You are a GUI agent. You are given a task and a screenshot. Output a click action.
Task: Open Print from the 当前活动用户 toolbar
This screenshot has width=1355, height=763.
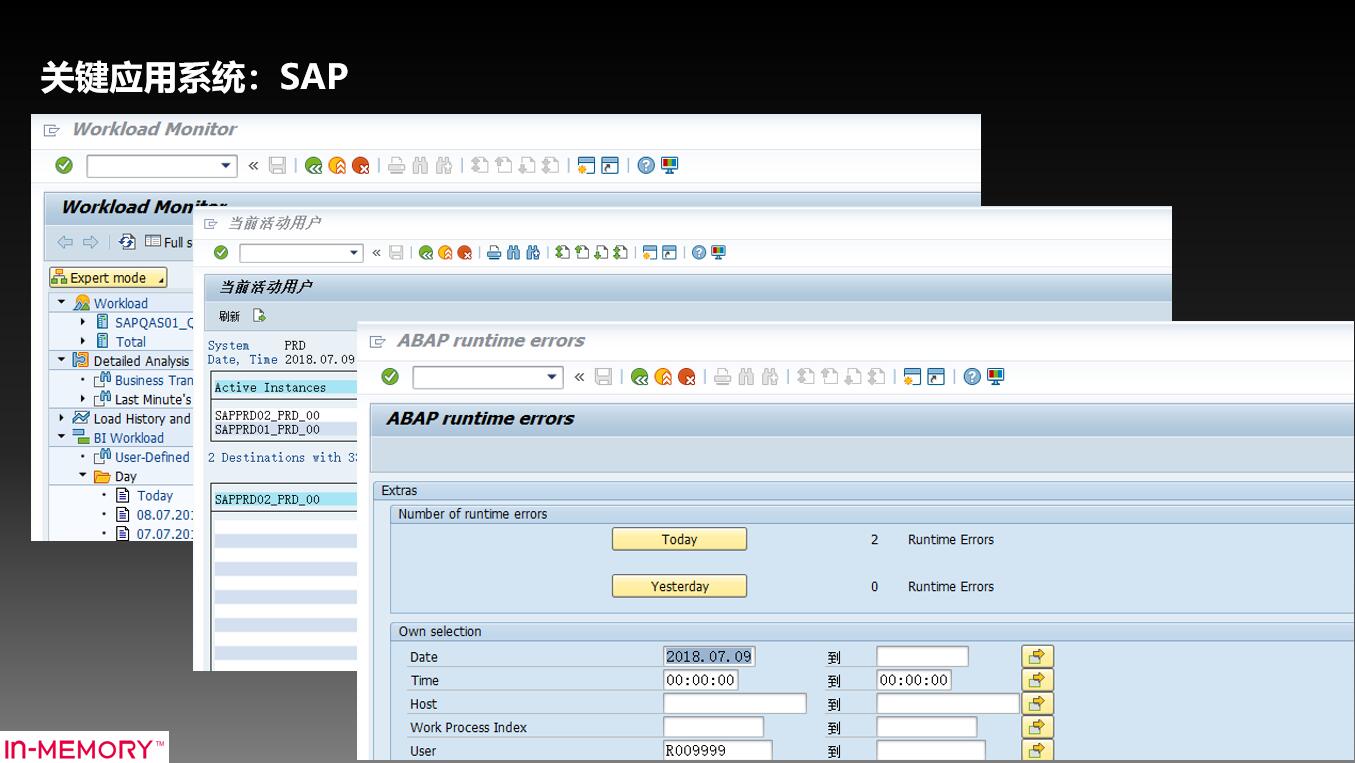click(495, 252)
